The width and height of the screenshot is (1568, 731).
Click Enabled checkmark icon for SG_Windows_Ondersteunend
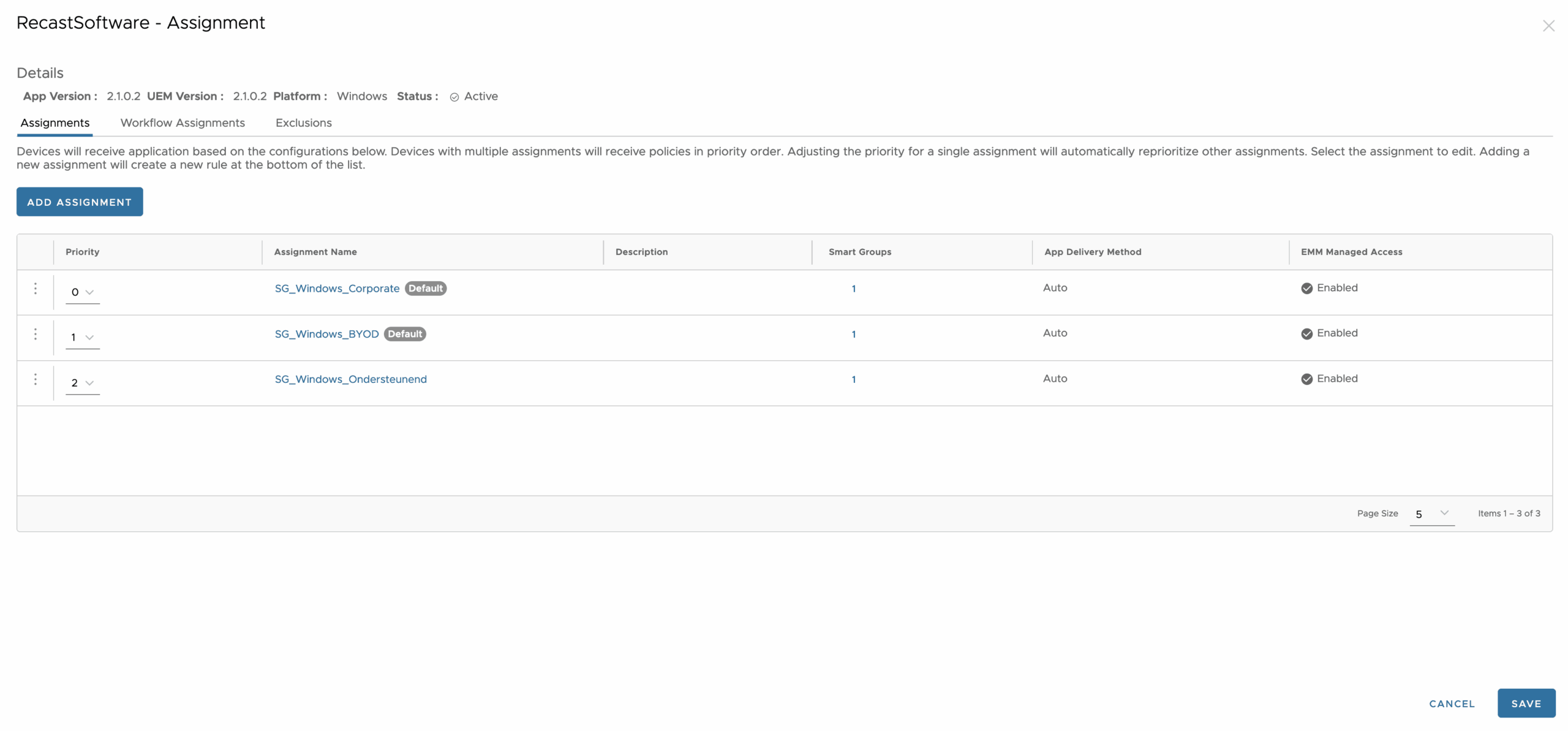(1306, 379)
